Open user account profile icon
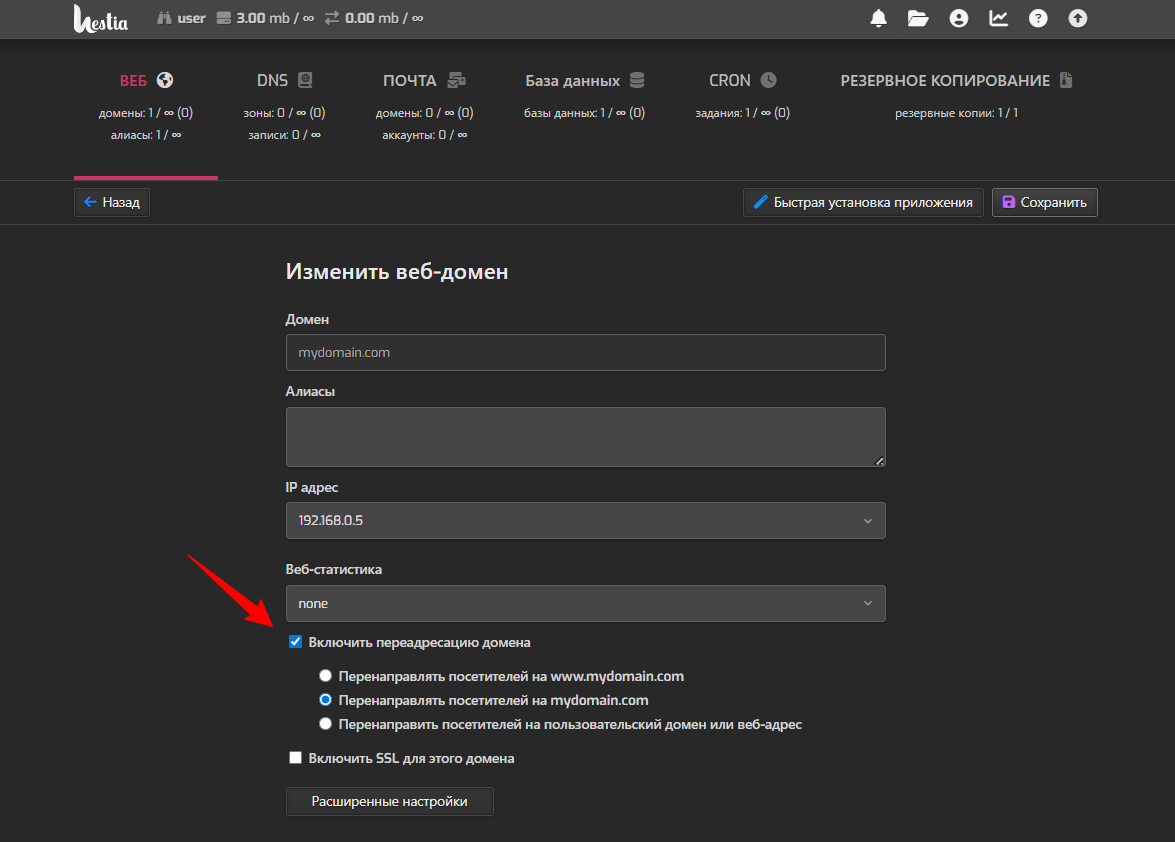 click(x=958, y=19)
